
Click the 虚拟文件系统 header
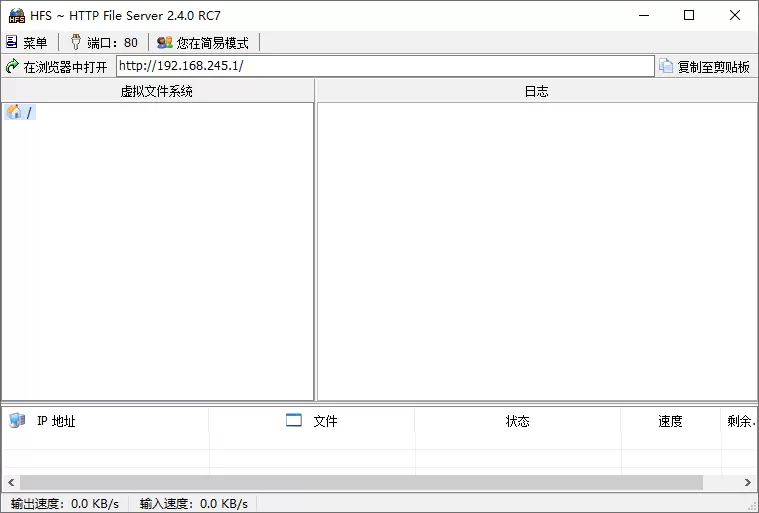[x=157, y=91]
